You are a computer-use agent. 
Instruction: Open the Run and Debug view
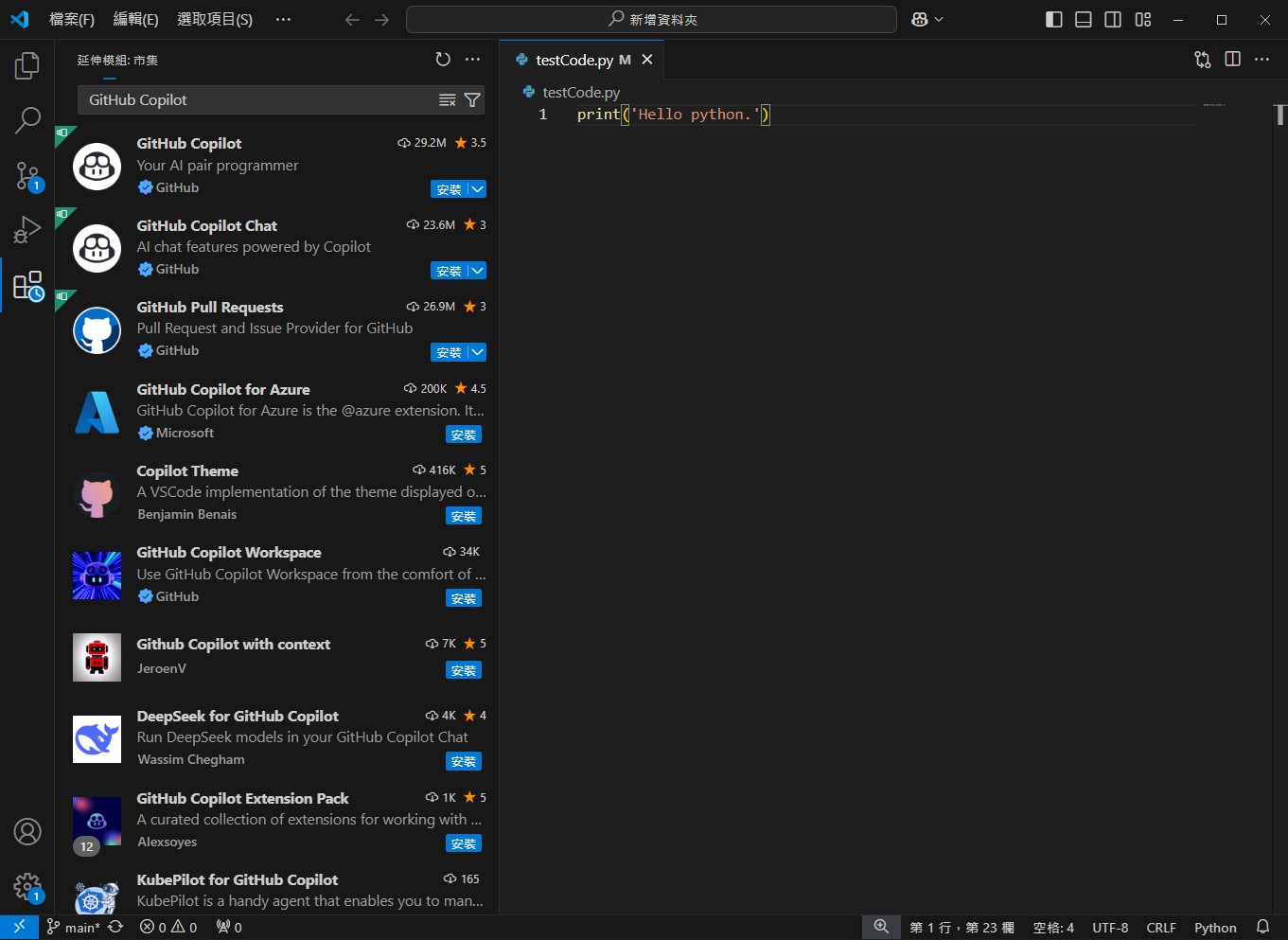click(27, 230)
